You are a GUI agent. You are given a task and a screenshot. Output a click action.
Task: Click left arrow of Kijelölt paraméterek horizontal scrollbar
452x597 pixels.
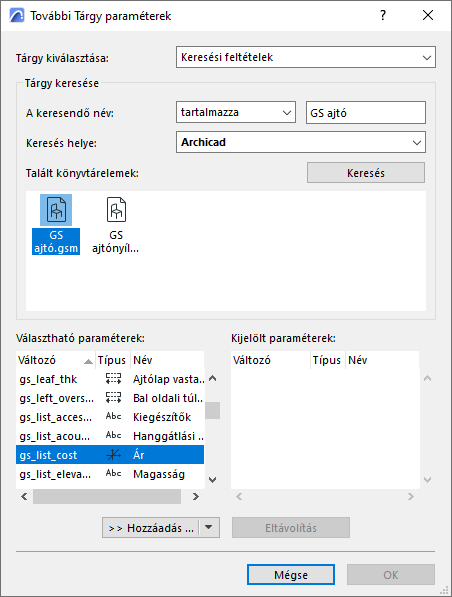239,496
